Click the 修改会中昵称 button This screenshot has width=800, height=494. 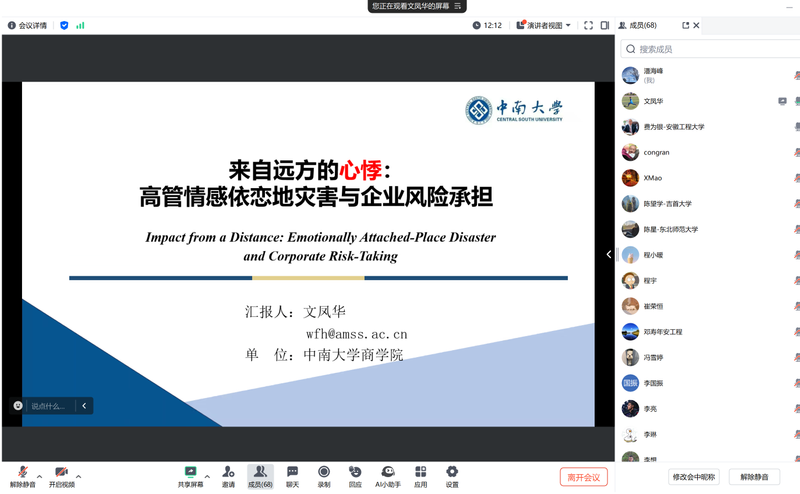coord(694,477)
